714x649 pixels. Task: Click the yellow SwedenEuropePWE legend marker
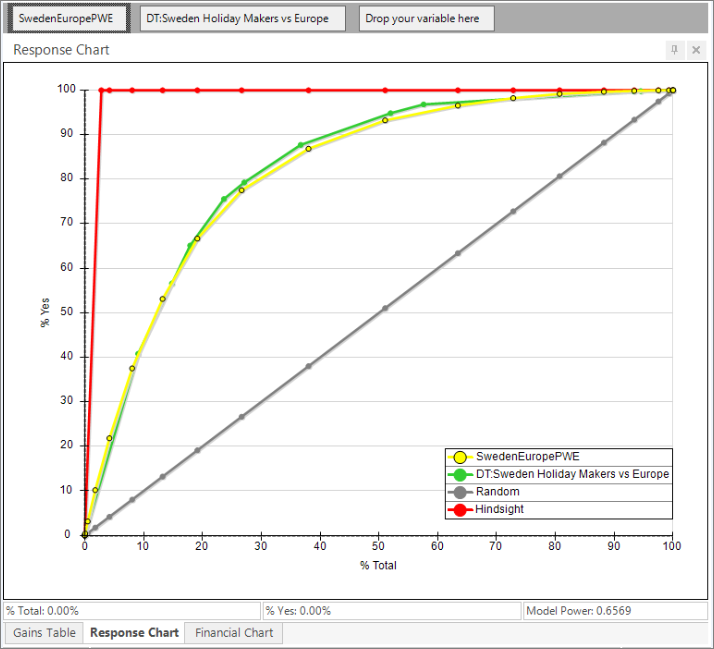pos(460,457)
